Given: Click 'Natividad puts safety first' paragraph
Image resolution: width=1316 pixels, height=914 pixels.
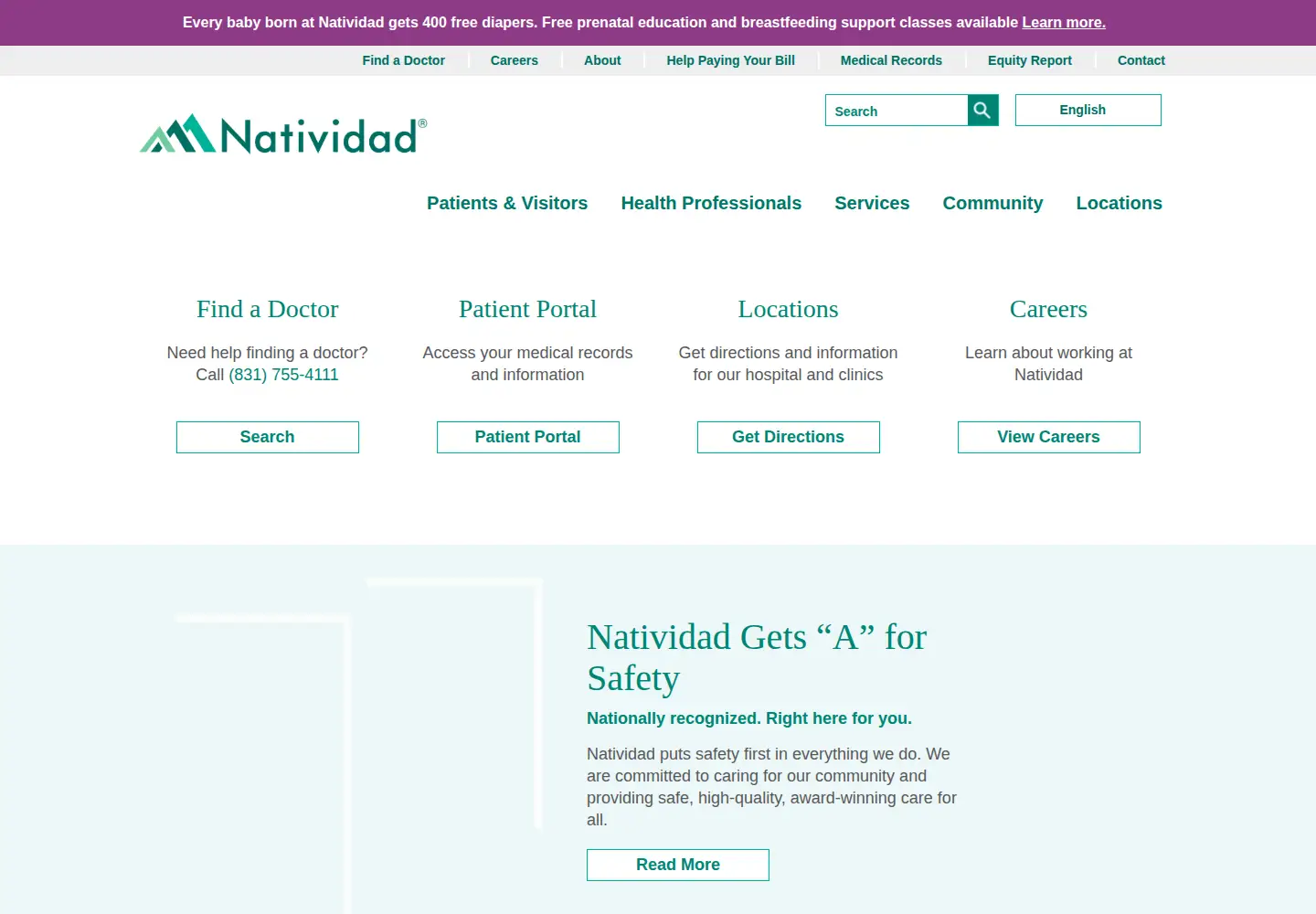Looking at the screenshot, I should [x=772, y=787].
